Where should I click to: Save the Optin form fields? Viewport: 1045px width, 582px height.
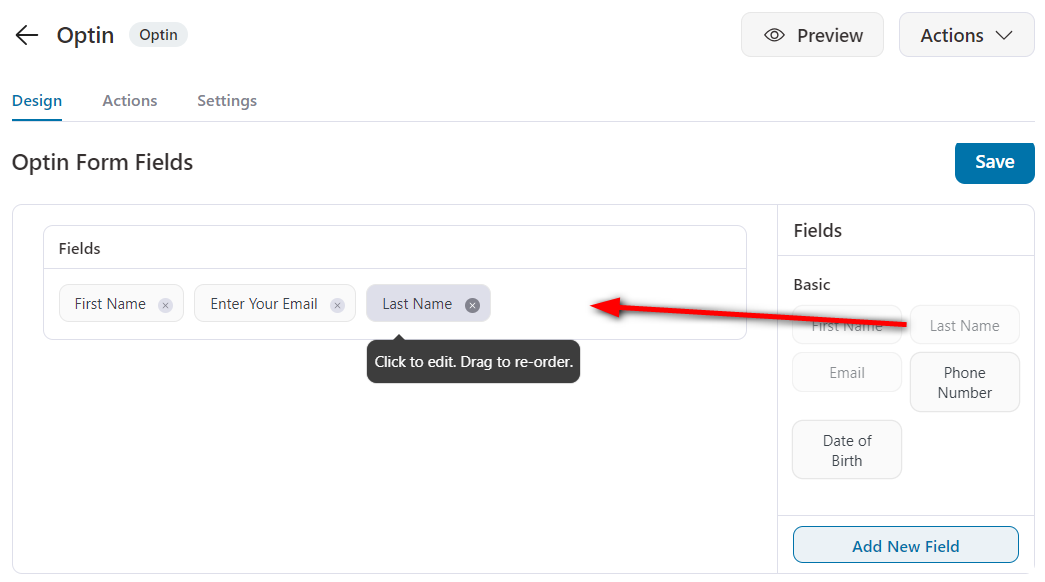(994, 162)
